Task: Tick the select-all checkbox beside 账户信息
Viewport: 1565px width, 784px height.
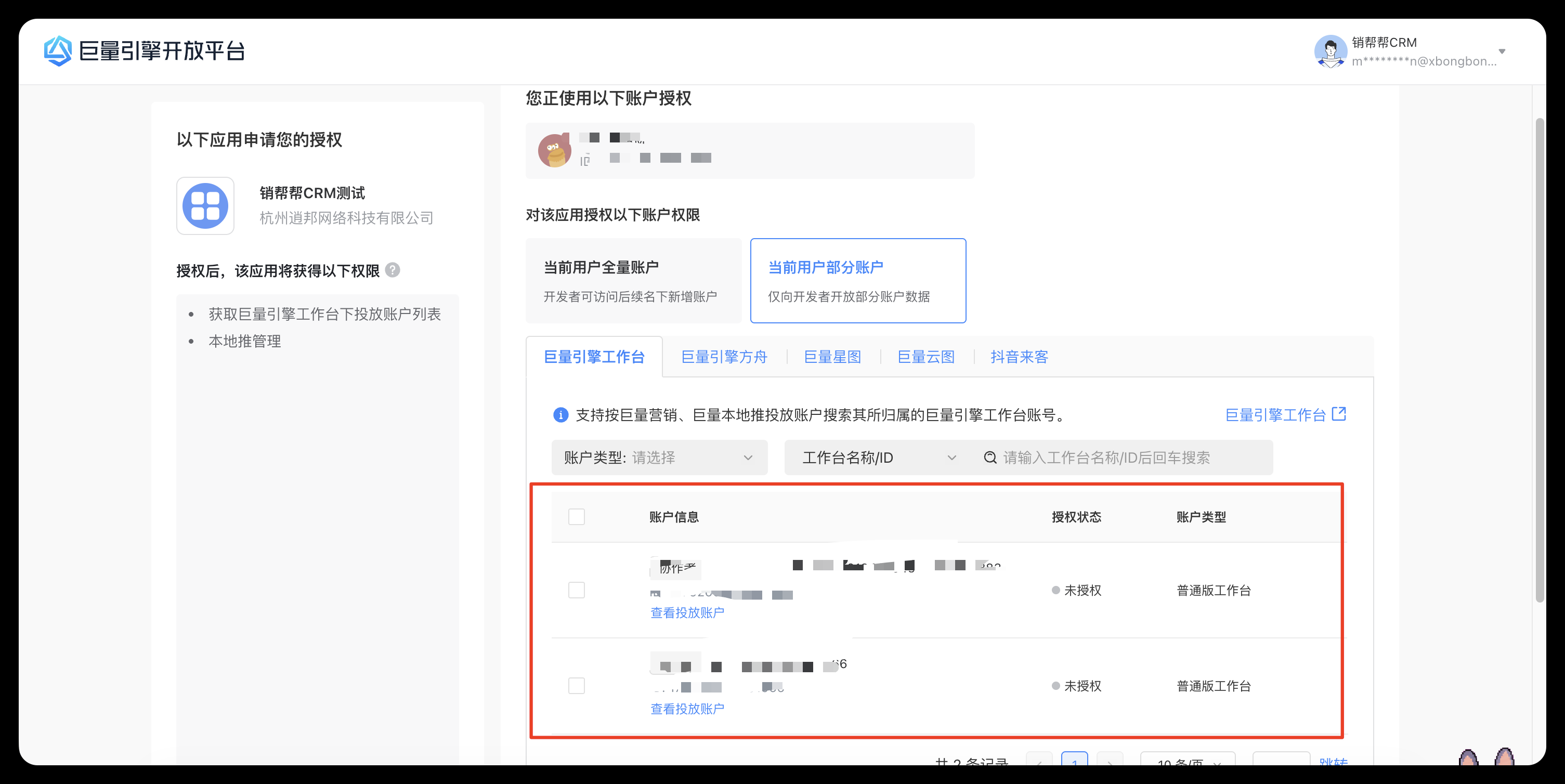Action: [x=577, y=517]
